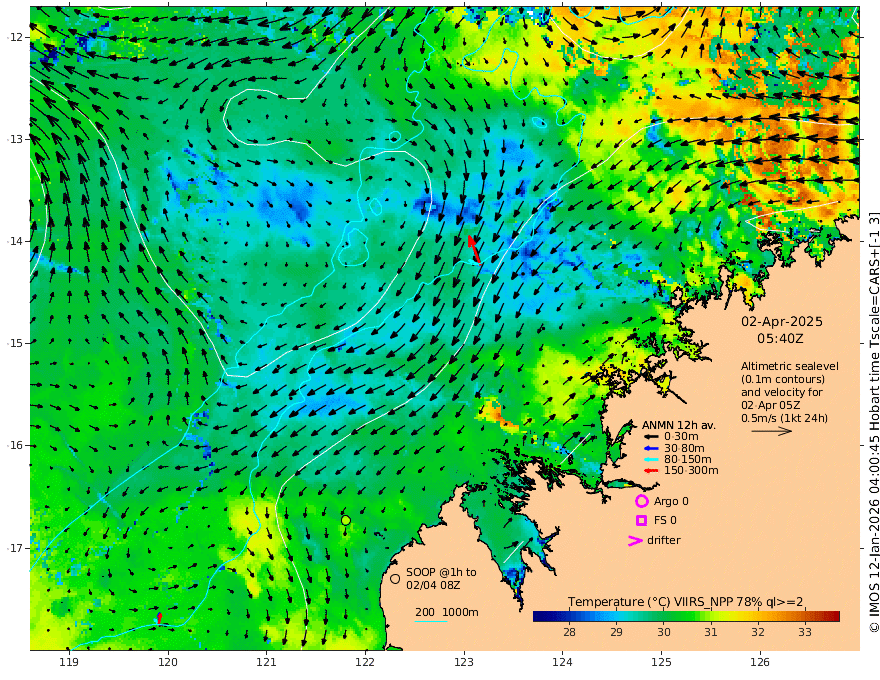Click the dark blue end of temperature colorbar

(540, 617)
